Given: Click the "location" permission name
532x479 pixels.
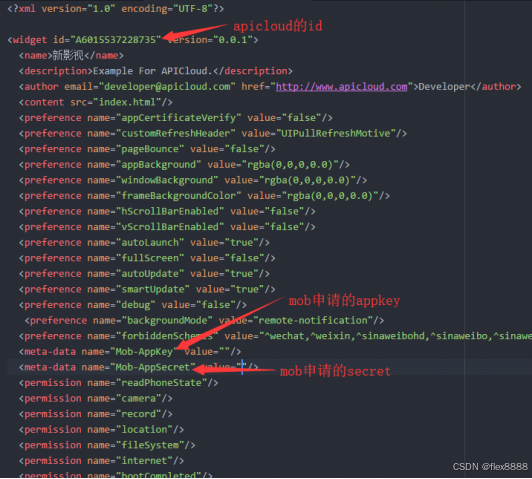Looking at the screenshot, I should click(144, 430).
